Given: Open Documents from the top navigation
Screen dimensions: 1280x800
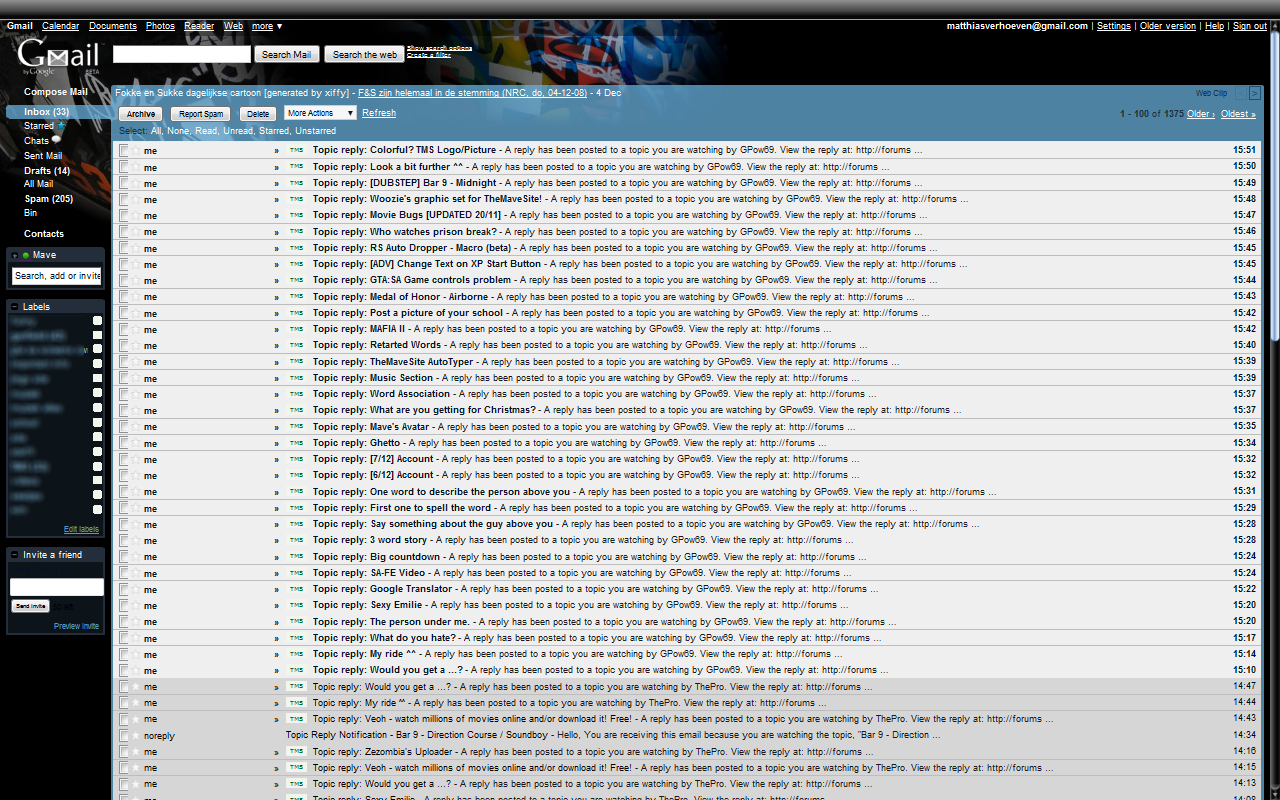Looking at the screenshot, I should coord(113,26).
